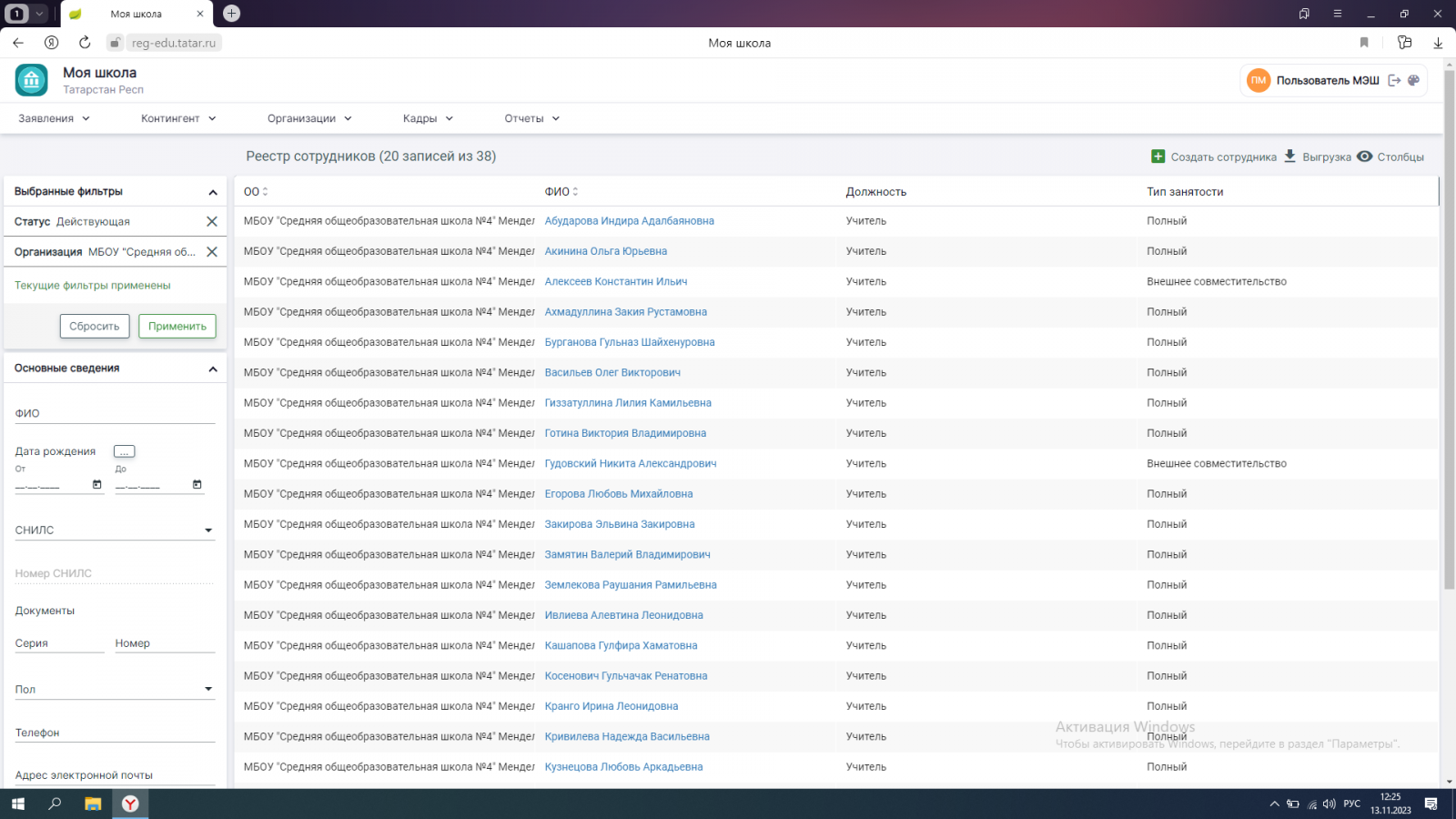The image size is (1456, 819).
Task: Click the logout icon next to Пользователь МЭШ
Action: pyautogui.click(x=1394, y=80)
